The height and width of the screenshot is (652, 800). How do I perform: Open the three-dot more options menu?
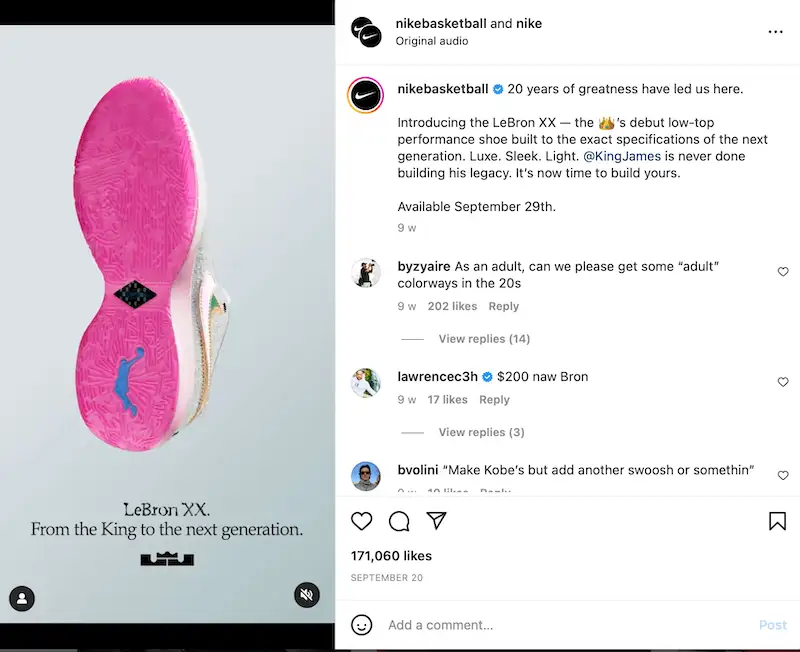point(776,32)
